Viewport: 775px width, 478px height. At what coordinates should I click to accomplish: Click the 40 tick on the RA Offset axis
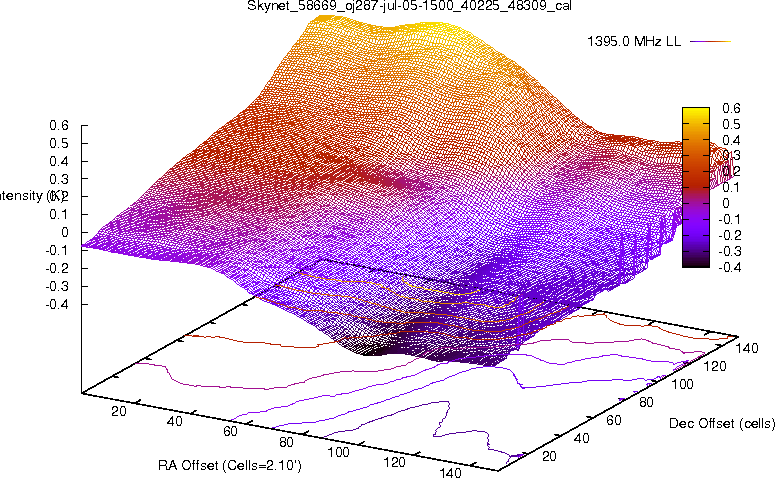(174, 421)
